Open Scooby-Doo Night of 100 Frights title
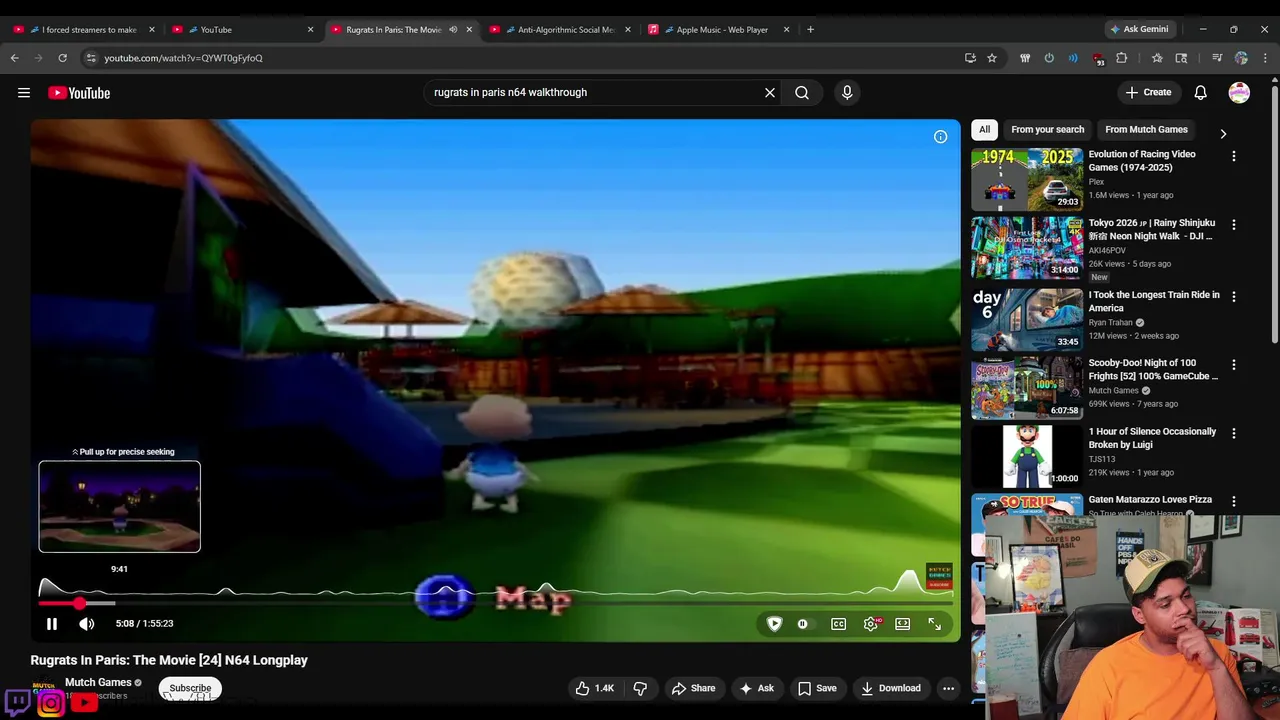The width and height of the screenshot is (1280, 720). [1153, 370]
